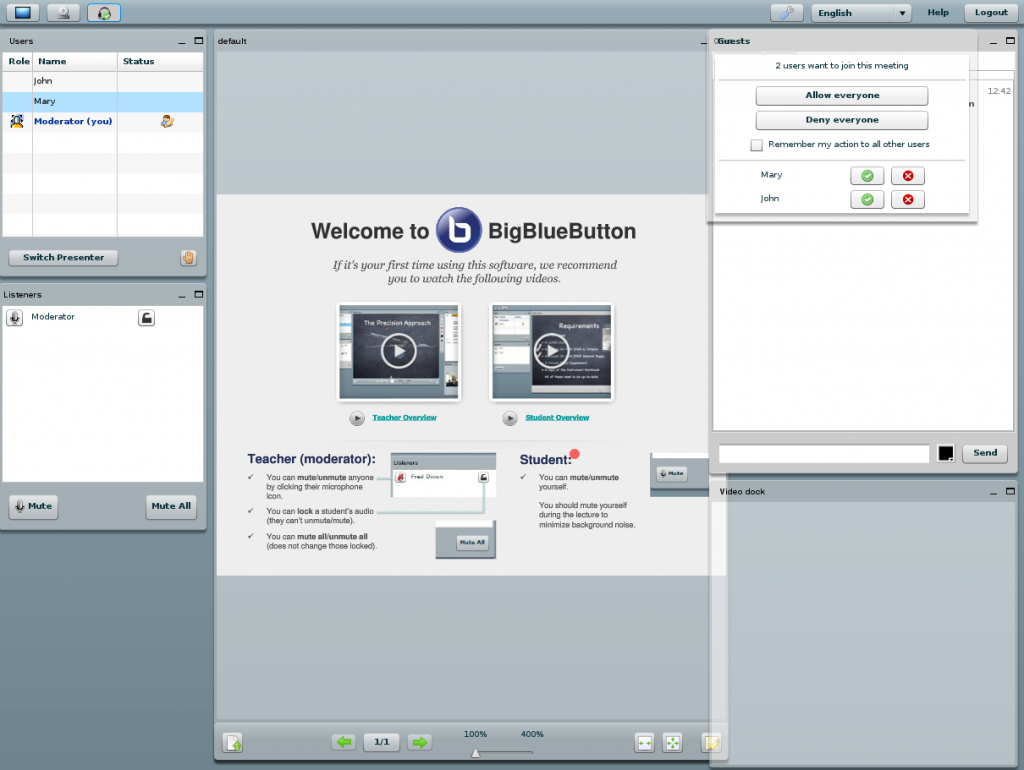Maximize the Users panel
The height and width of the screenshot is (770, 1024).
199,40
